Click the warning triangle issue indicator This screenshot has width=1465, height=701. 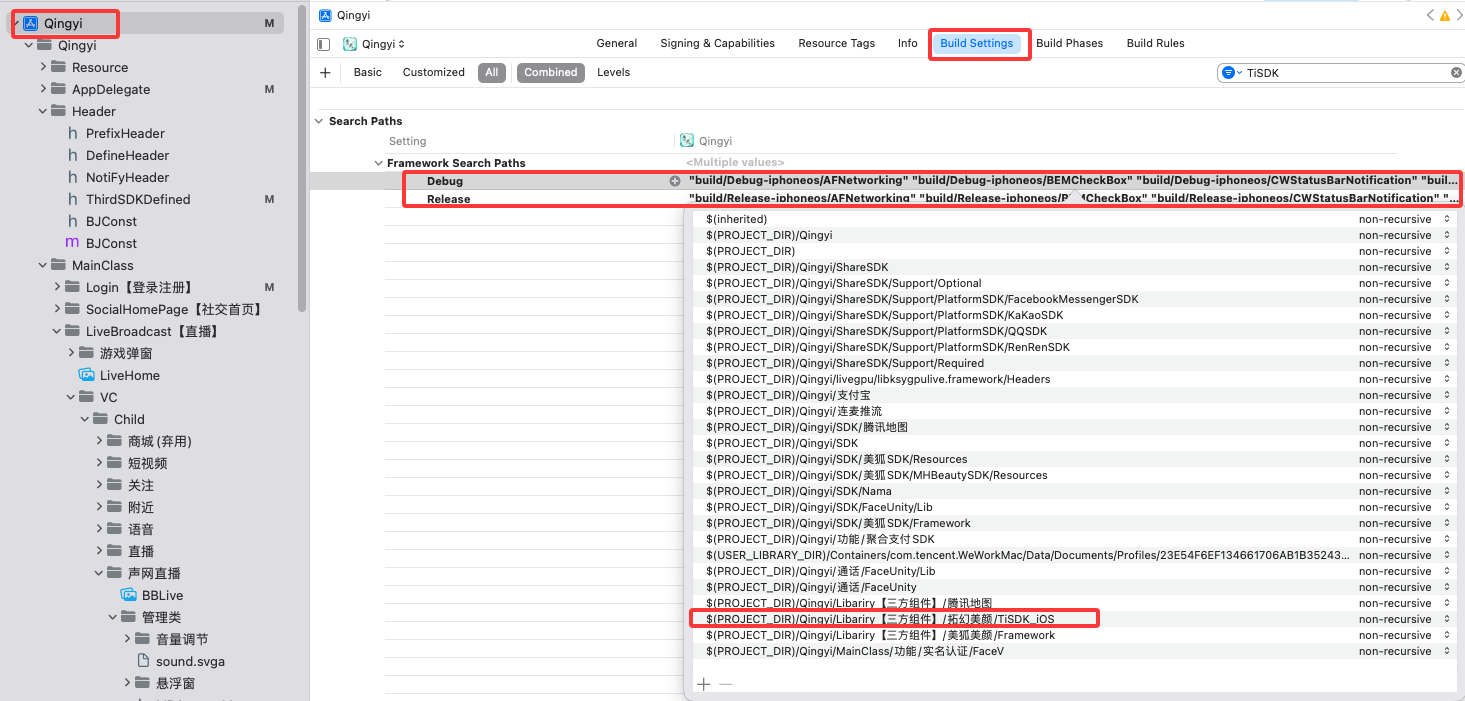pos(1444,15)
